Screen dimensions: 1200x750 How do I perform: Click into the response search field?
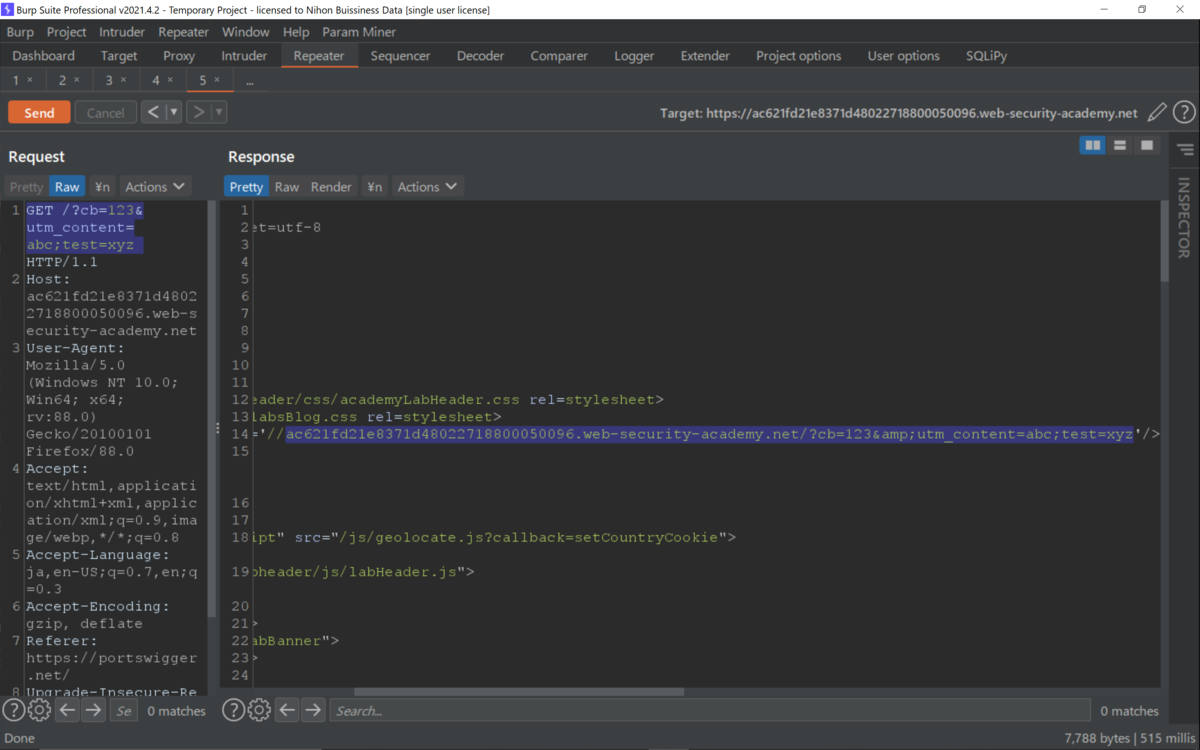[710, 710]
